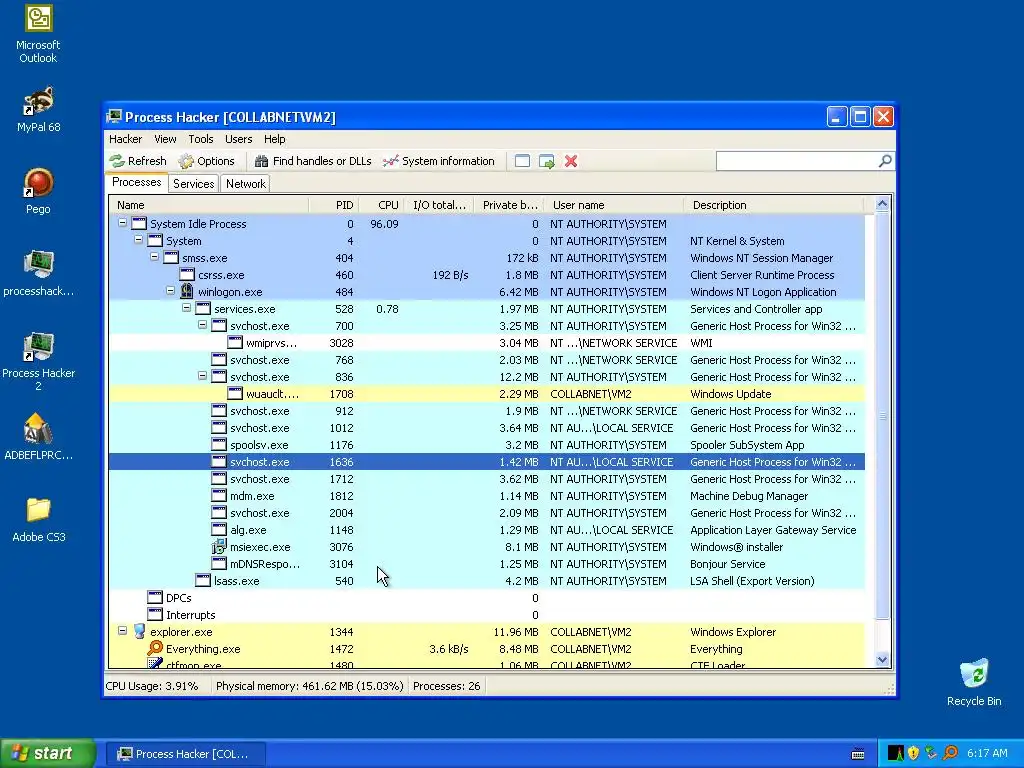Select the mDNSRespo Bonjour Service row
The height and width of the screenshot is (768, 1024).
pyautogui.click(x=487, y=564)
